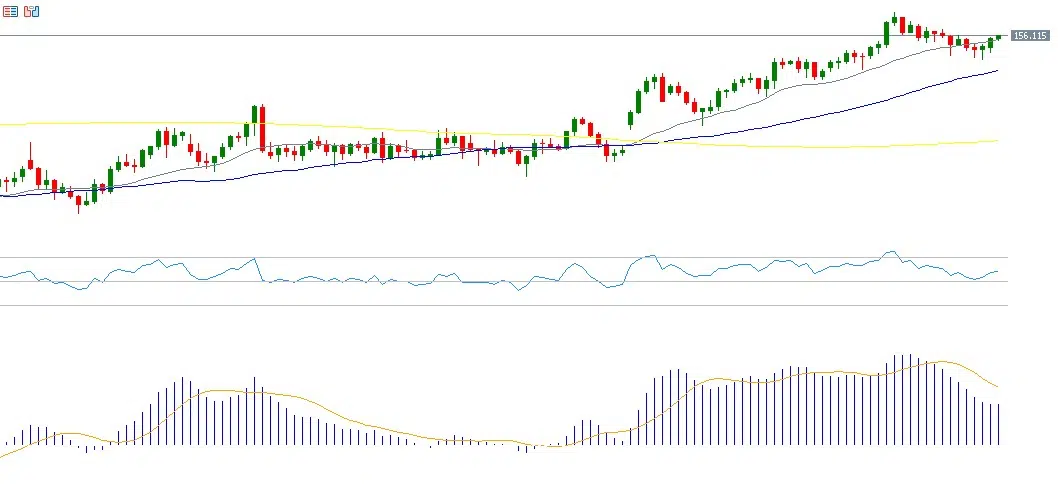Click the red and blue panels icon
This screenshot has height=484, width=1058.
click(32, 11)
